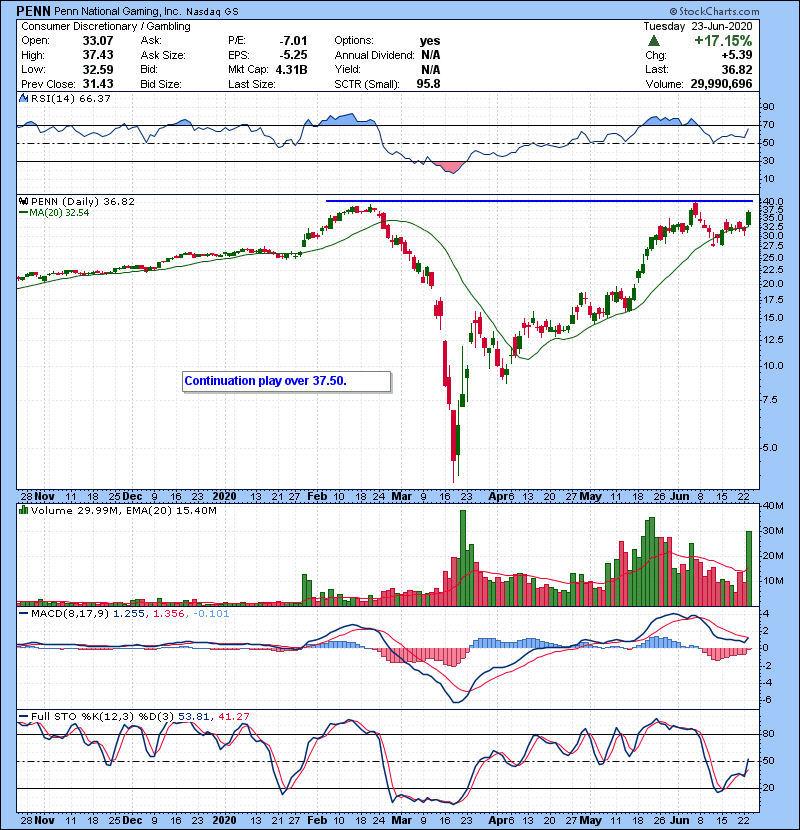Click the SCTR (Small) value 95.8
The height and width of the screenshot is (830, 800).
pyautogui.click(x=428, y=84)
